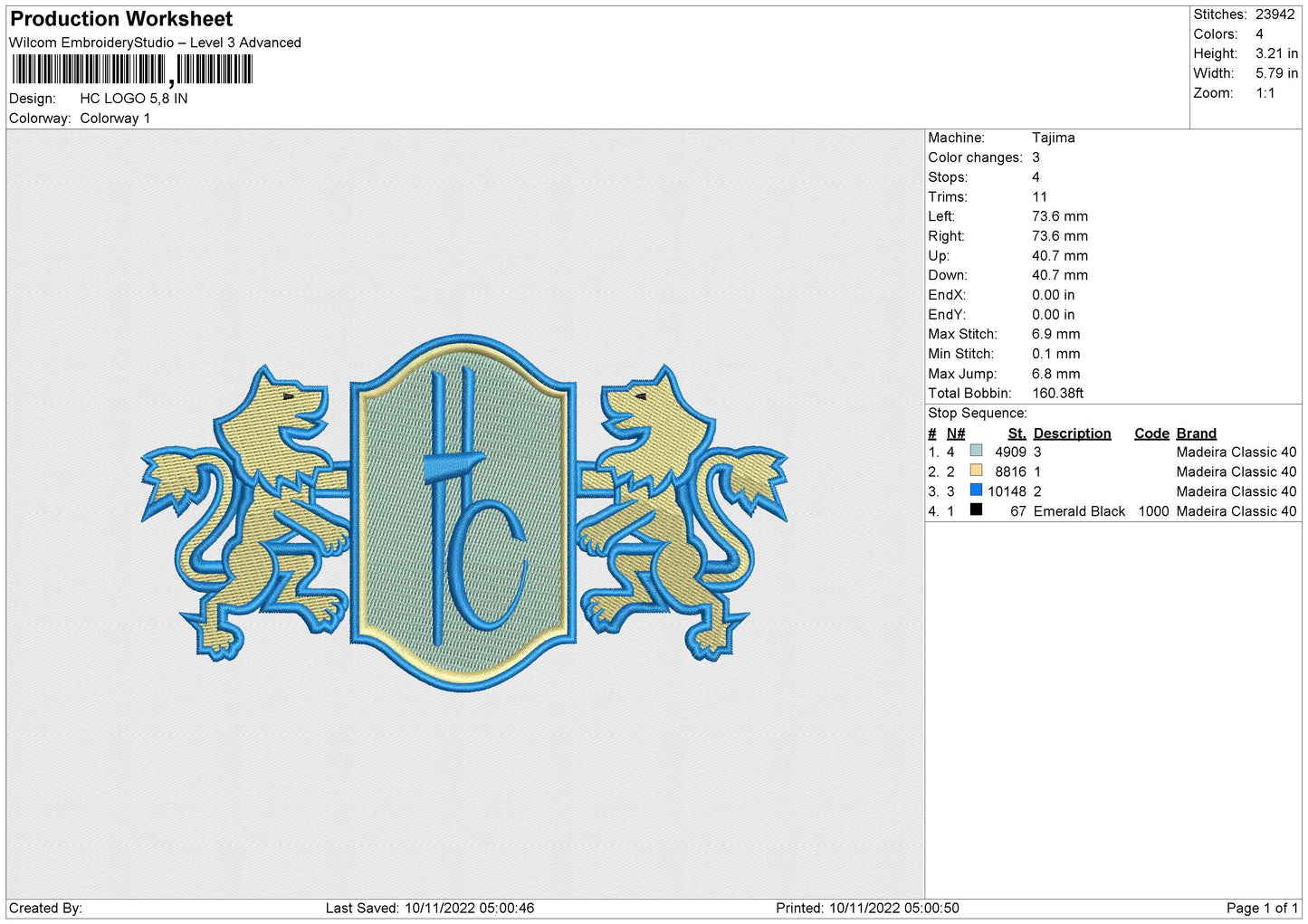Click the light teal color swatch in stop 1
Viewport: 1308px width, 924px height.
[x=976, y=451]
